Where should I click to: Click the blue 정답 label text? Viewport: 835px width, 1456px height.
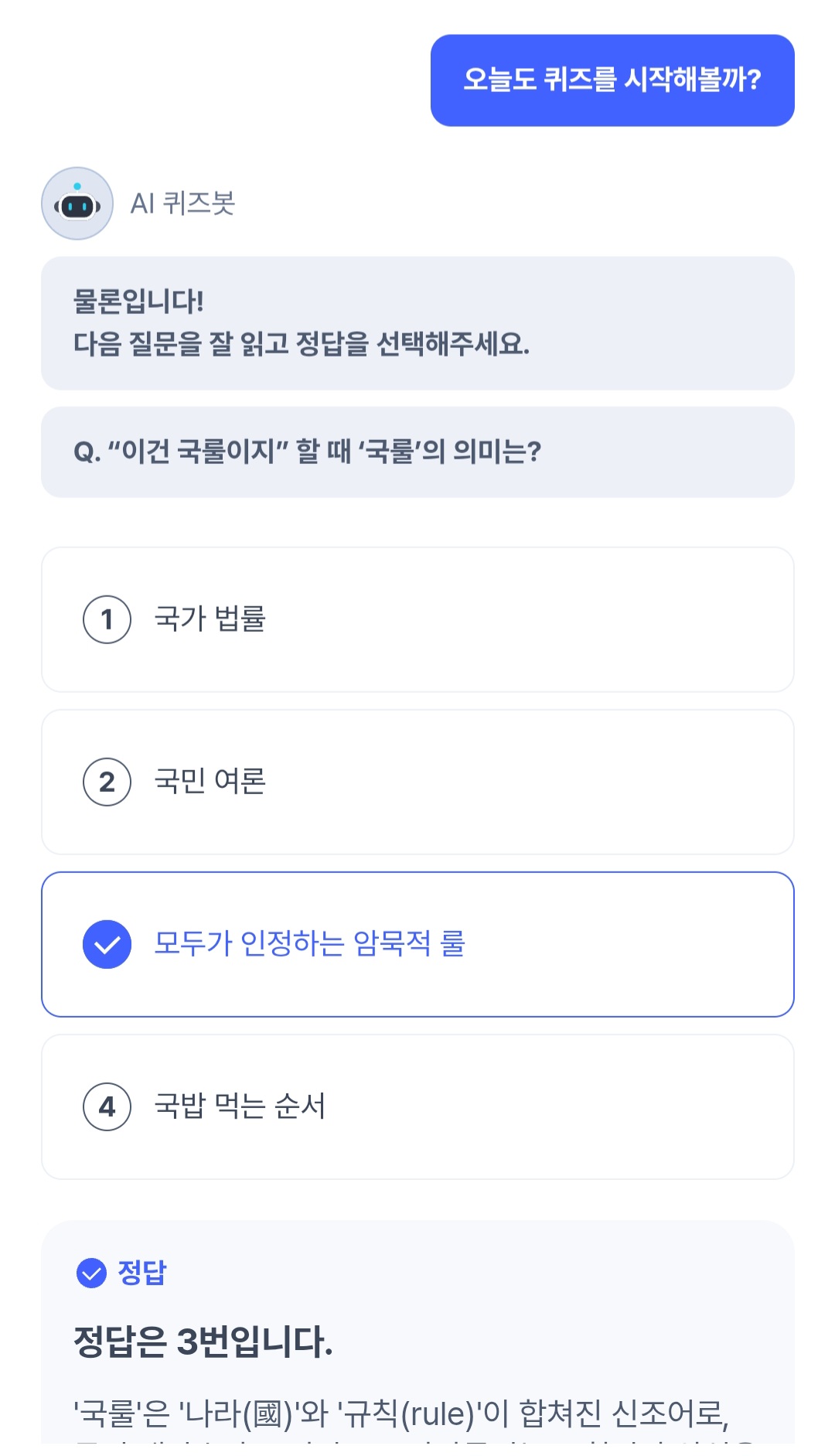[142, 1273]
